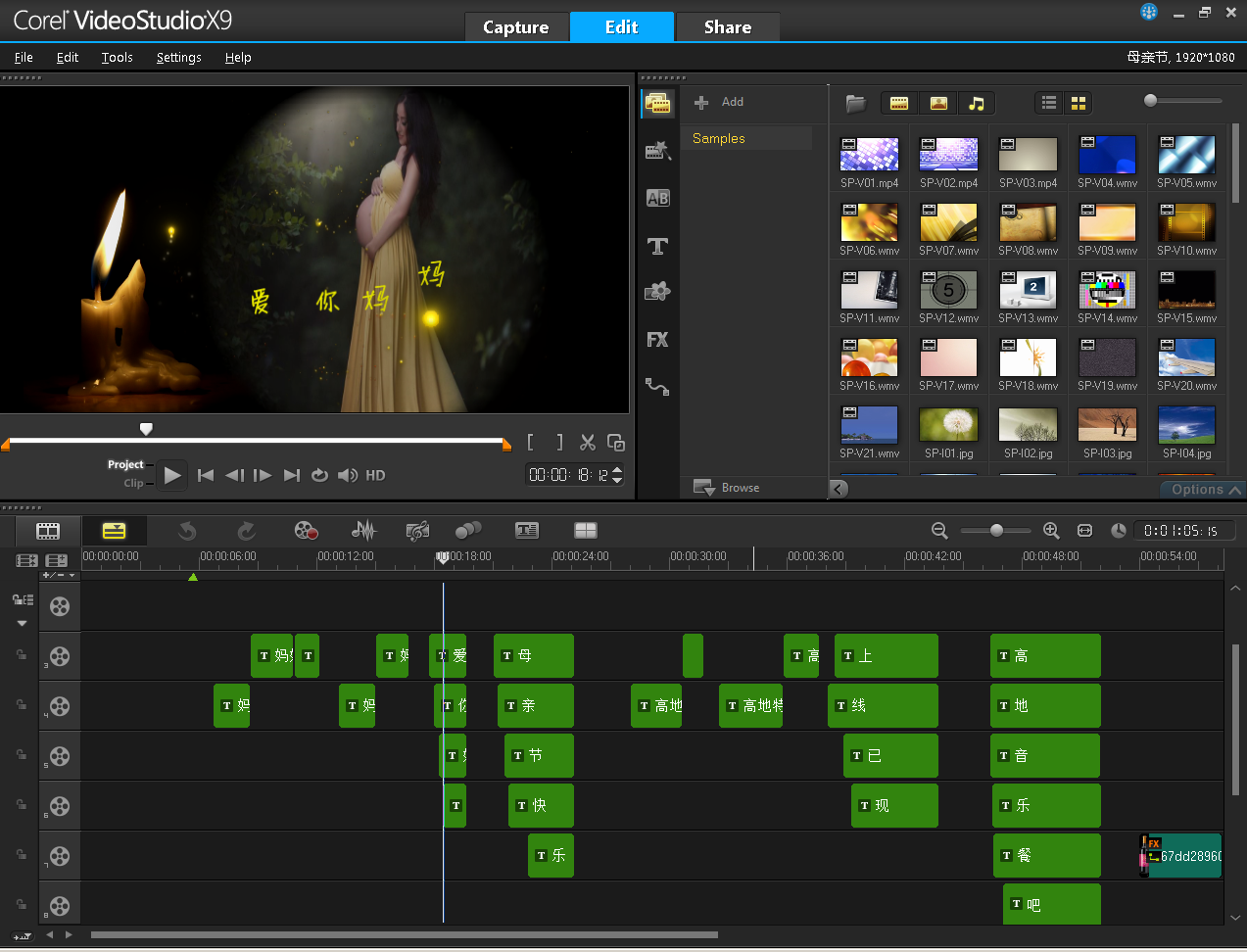Fit project in timeline window

click(x=1084, y=531)
